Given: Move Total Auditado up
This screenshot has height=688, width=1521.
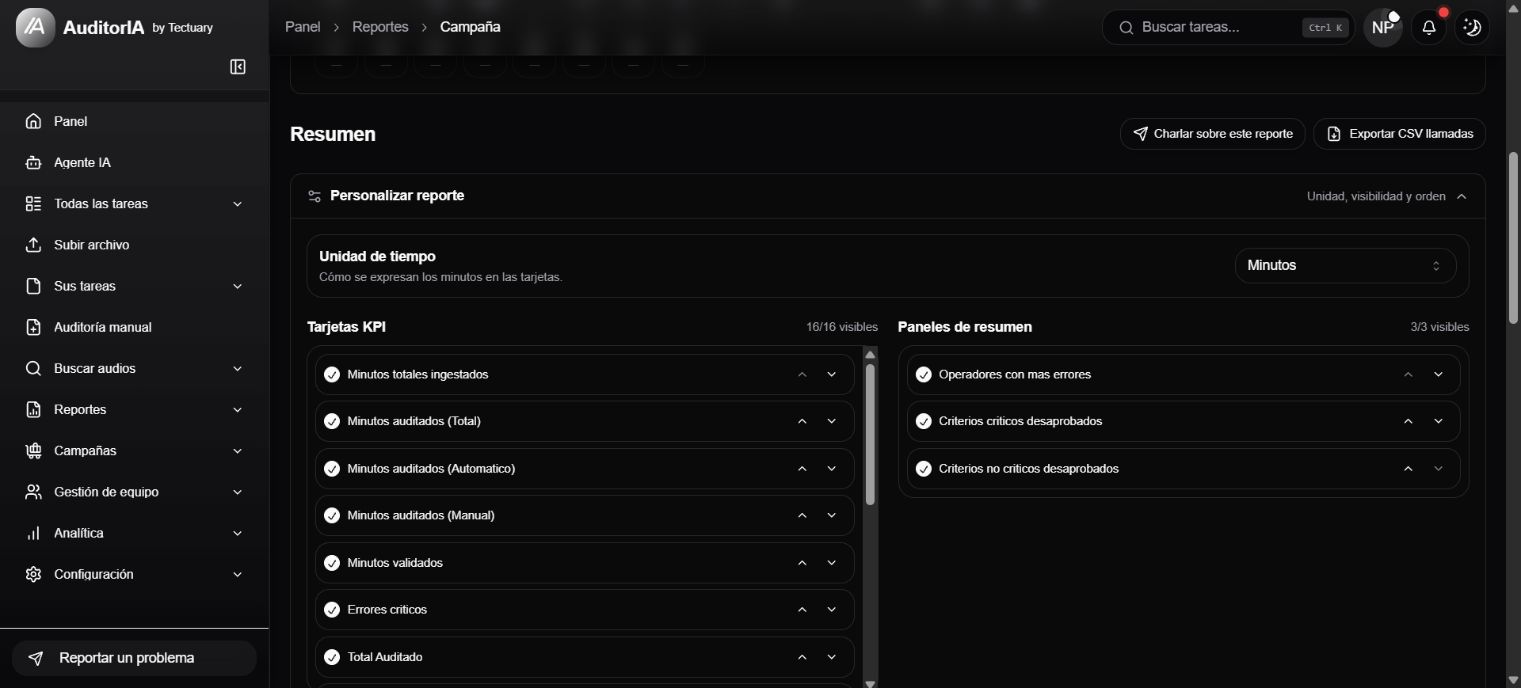Looking at the screenshot, I should [x=802, y=657].
